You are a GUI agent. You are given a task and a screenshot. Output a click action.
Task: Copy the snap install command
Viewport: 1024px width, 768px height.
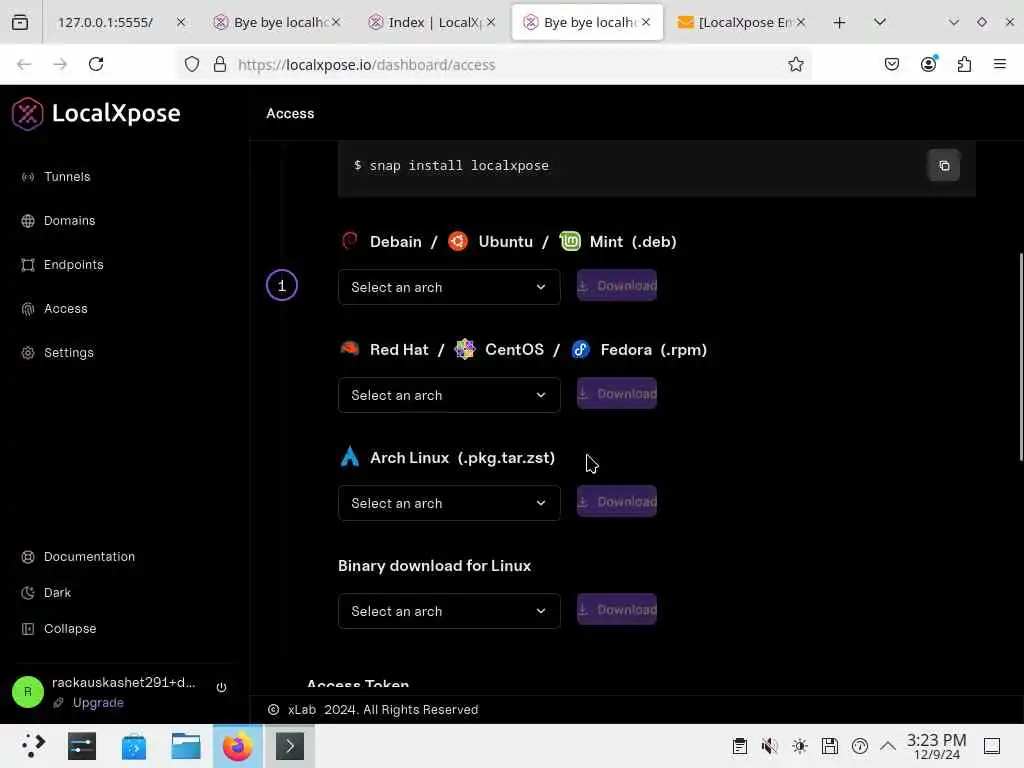tap(944, 166)
